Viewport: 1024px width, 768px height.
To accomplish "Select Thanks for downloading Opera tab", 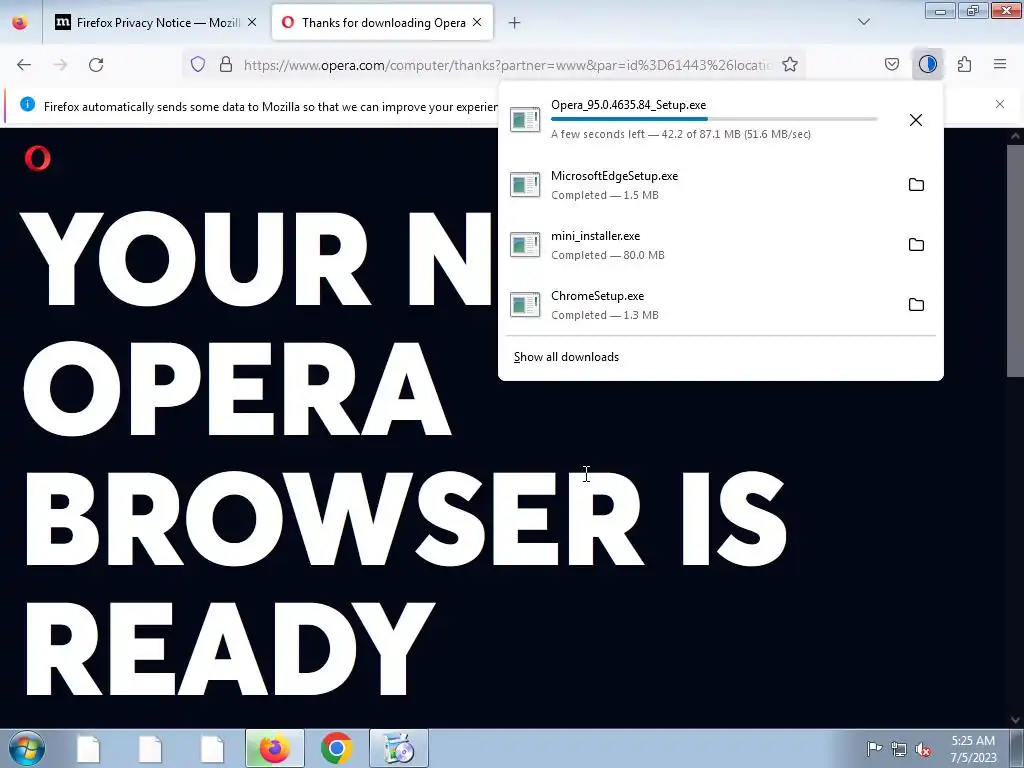I will tap(382, 23).
